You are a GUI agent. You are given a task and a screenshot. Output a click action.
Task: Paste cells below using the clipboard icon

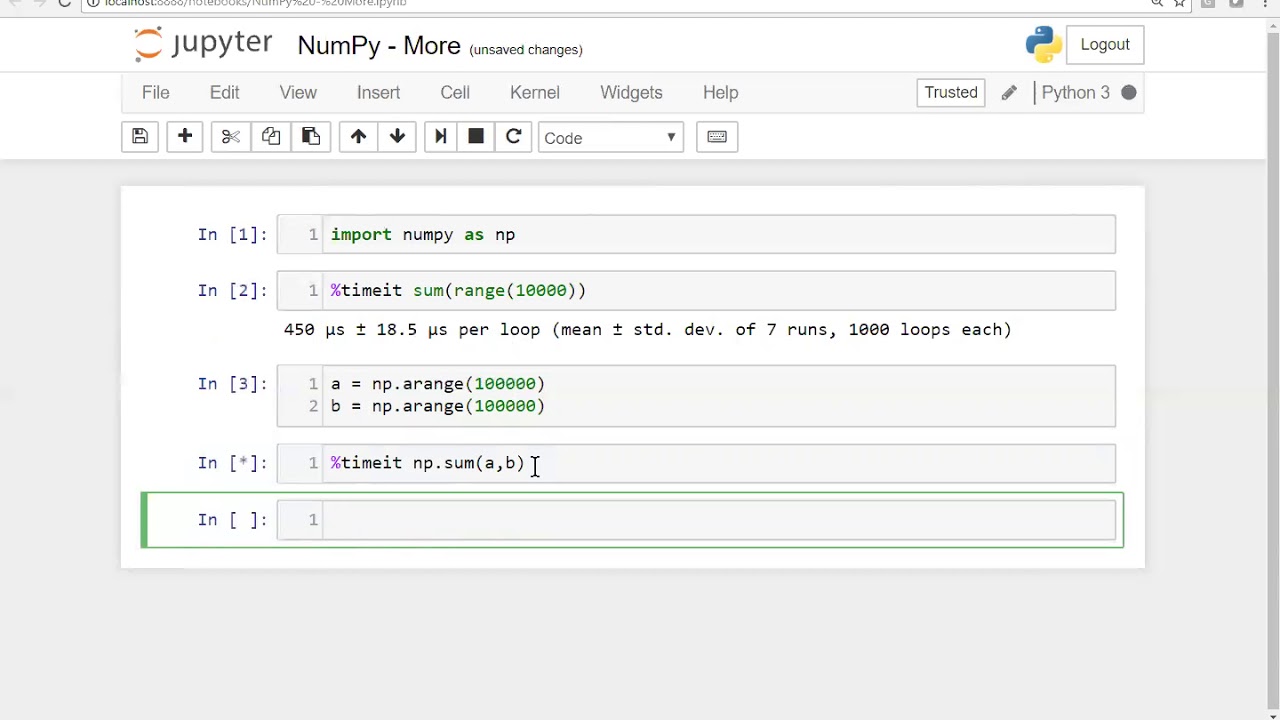[311, 137]
